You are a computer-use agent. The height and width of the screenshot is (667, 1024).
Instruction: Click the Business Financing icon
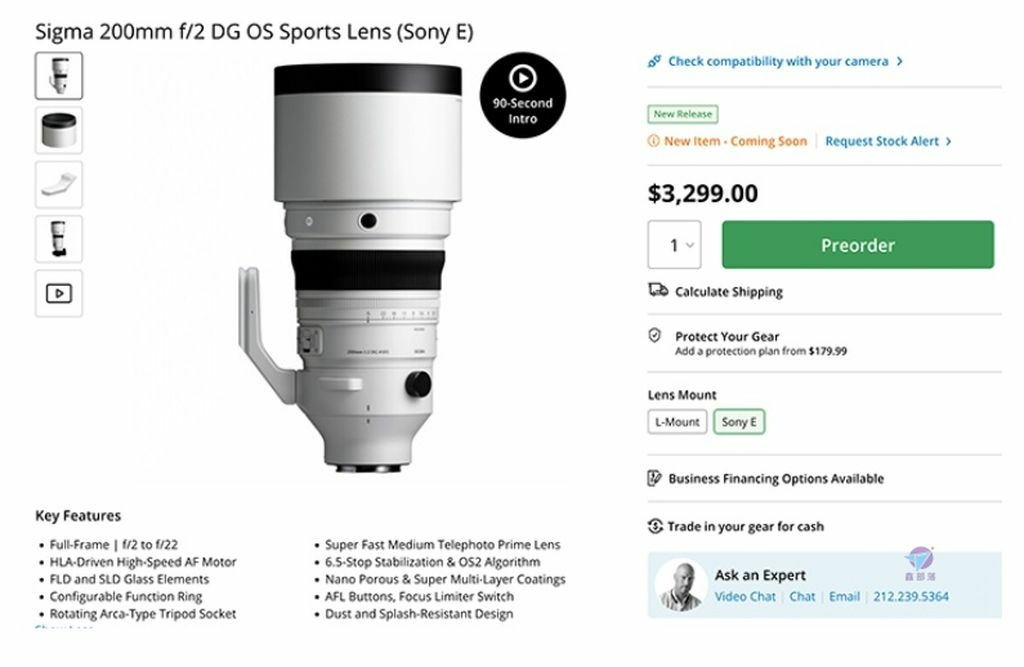(x=655, y=478)
